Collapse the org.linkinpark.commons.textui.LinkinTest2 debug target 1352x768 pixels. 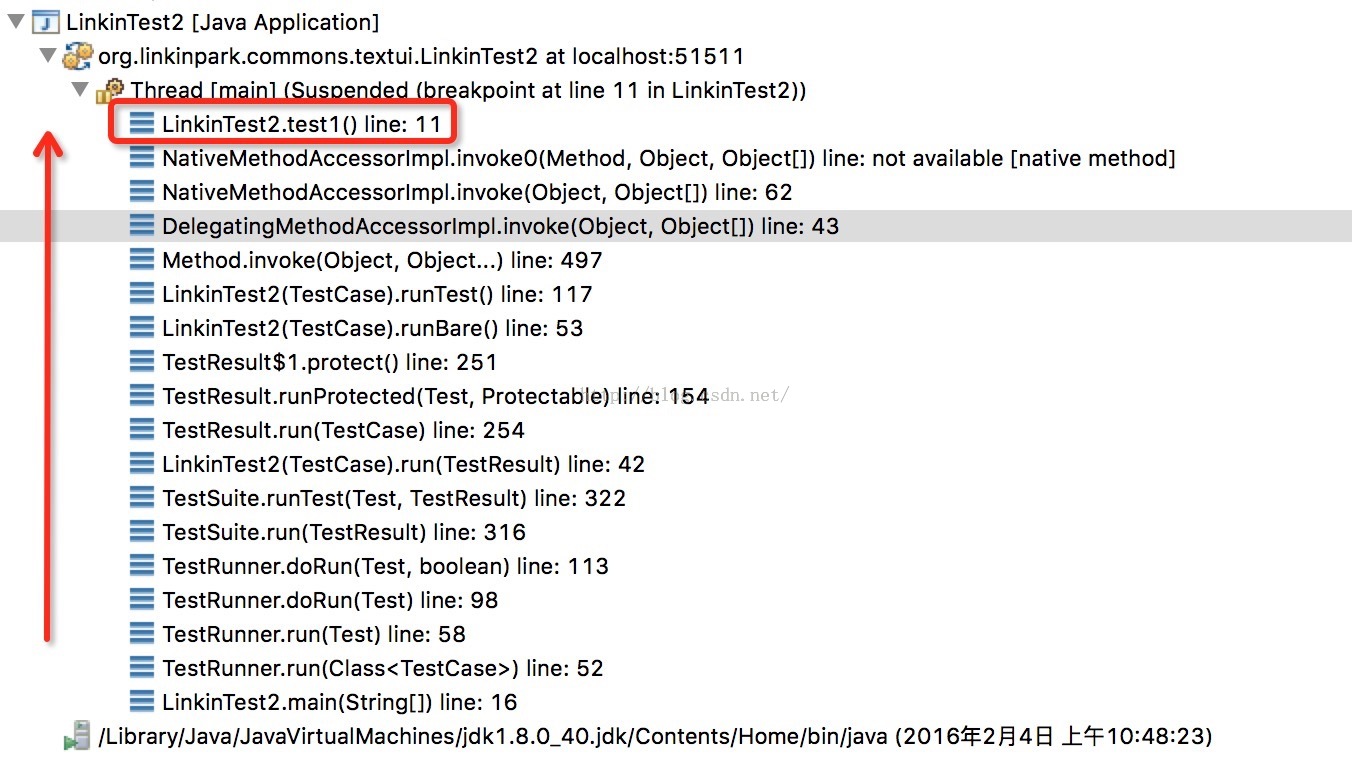47,55
